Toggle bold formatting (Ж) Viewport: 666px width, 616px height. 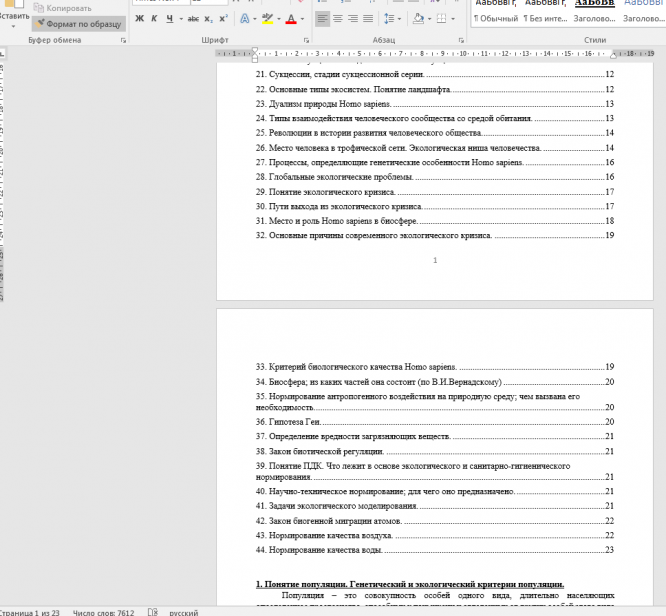tap(139, 19)
